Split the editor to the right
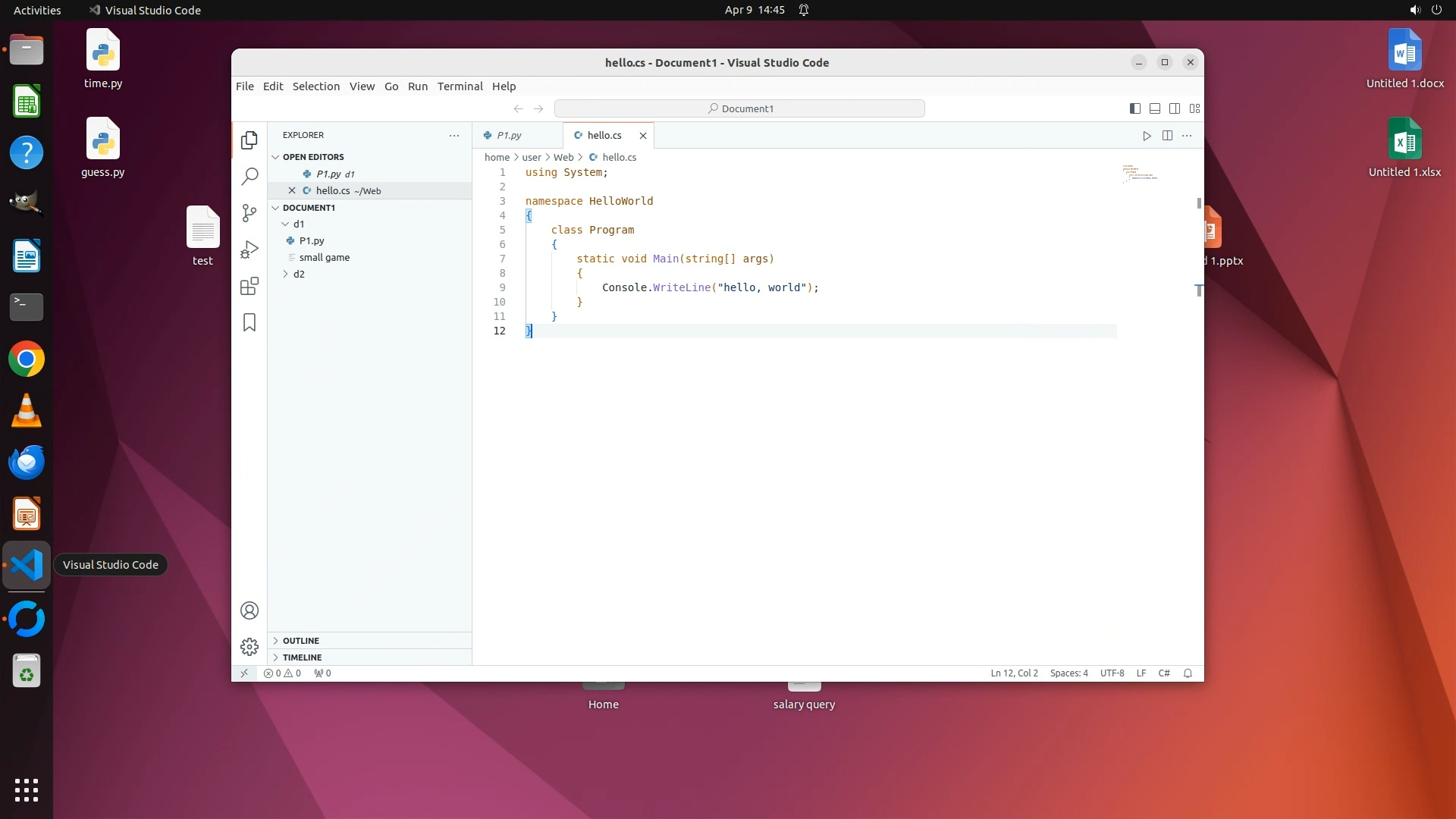 click(1167, 136)
